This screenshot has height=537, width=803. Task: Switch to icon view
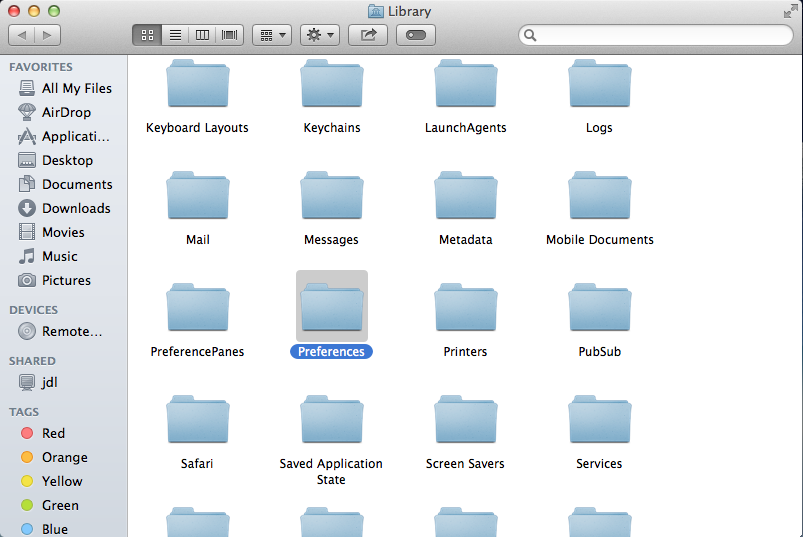coord(147,35)
